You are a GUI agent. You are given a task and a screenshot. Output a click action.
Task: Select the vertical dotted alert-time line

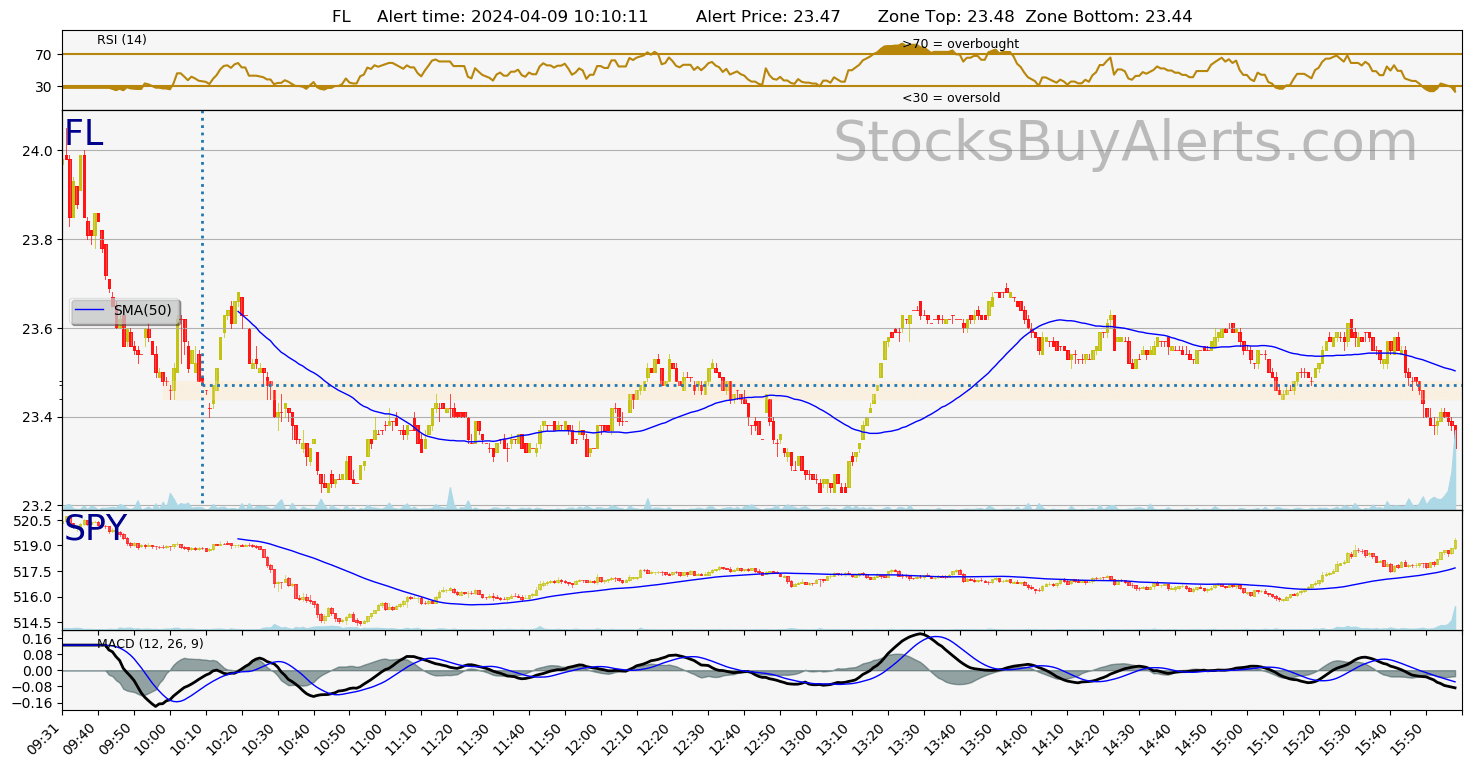[x=202, y=308]
